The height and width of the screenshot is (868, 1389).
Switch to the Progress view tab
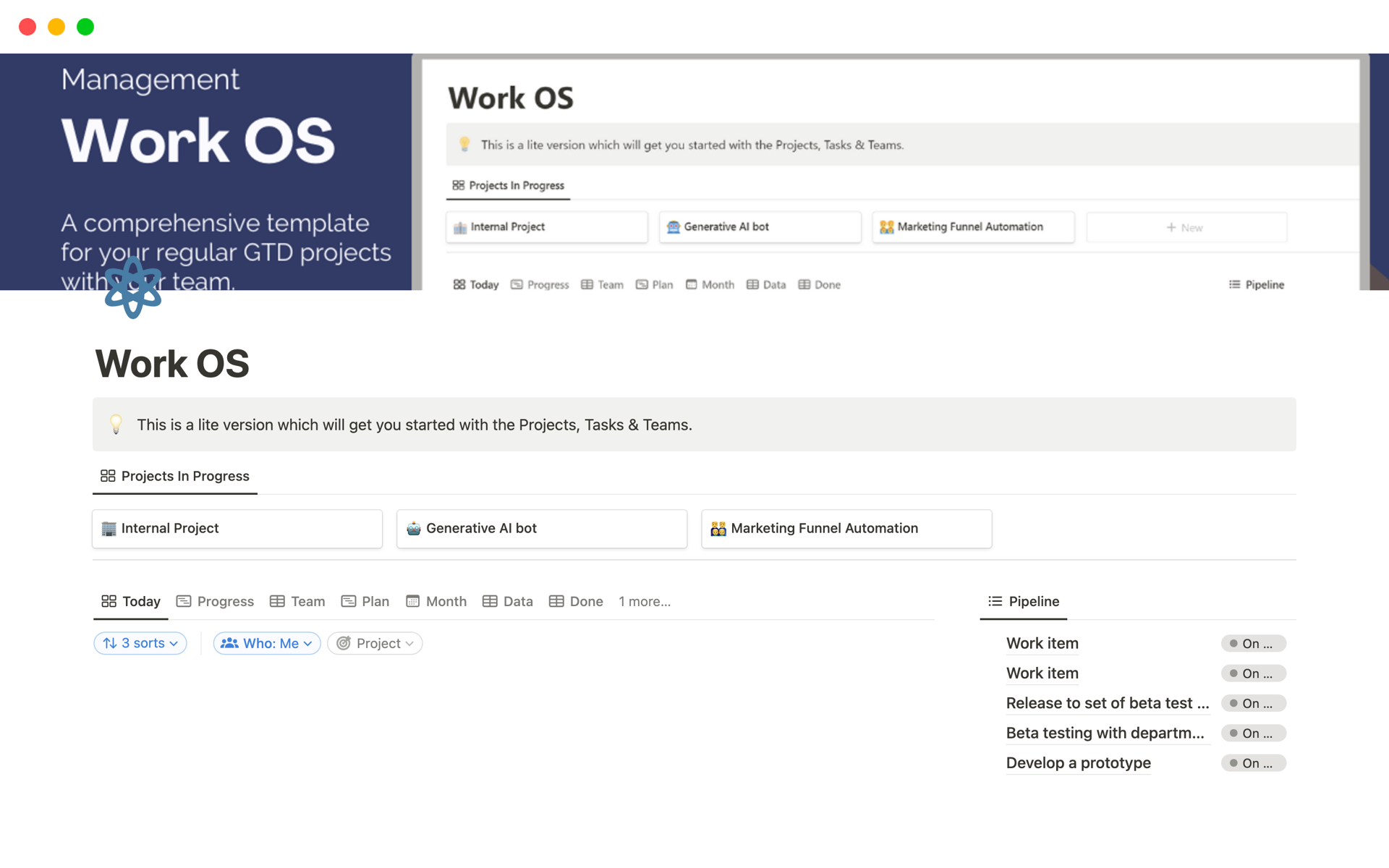coord(215,601)
